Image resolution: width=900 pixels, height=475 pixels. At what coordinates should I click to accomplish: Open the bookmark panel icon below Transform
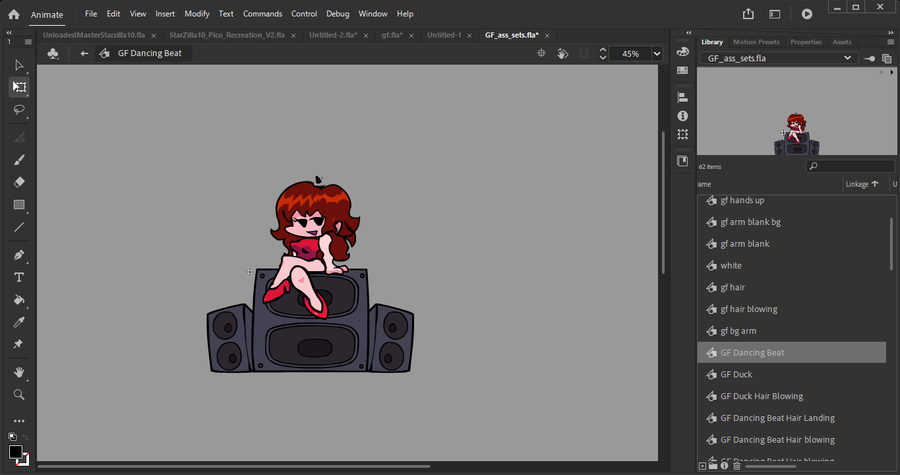click(x=682, y=161)
